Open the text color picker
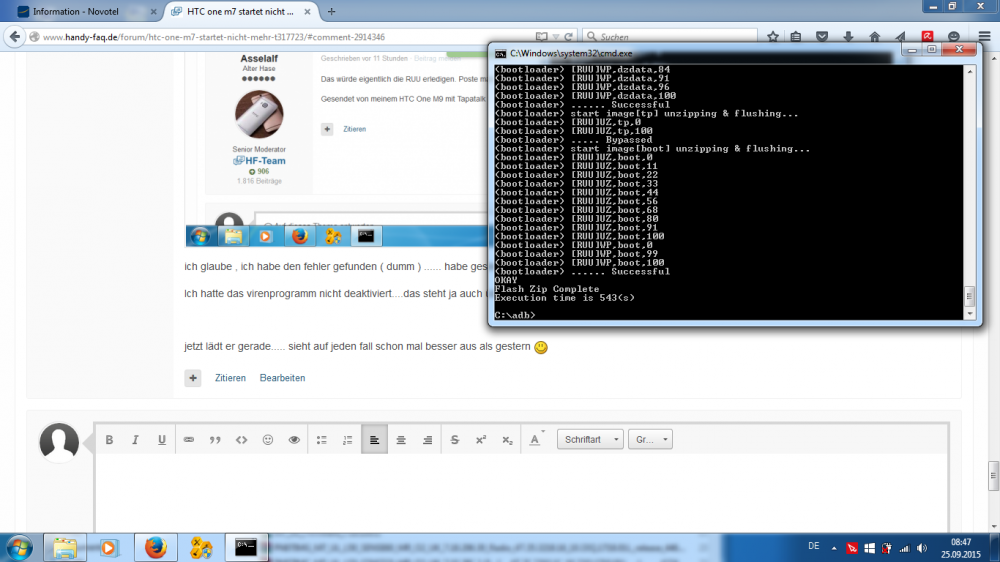1000x562 pixels. (x=536, y=439)
